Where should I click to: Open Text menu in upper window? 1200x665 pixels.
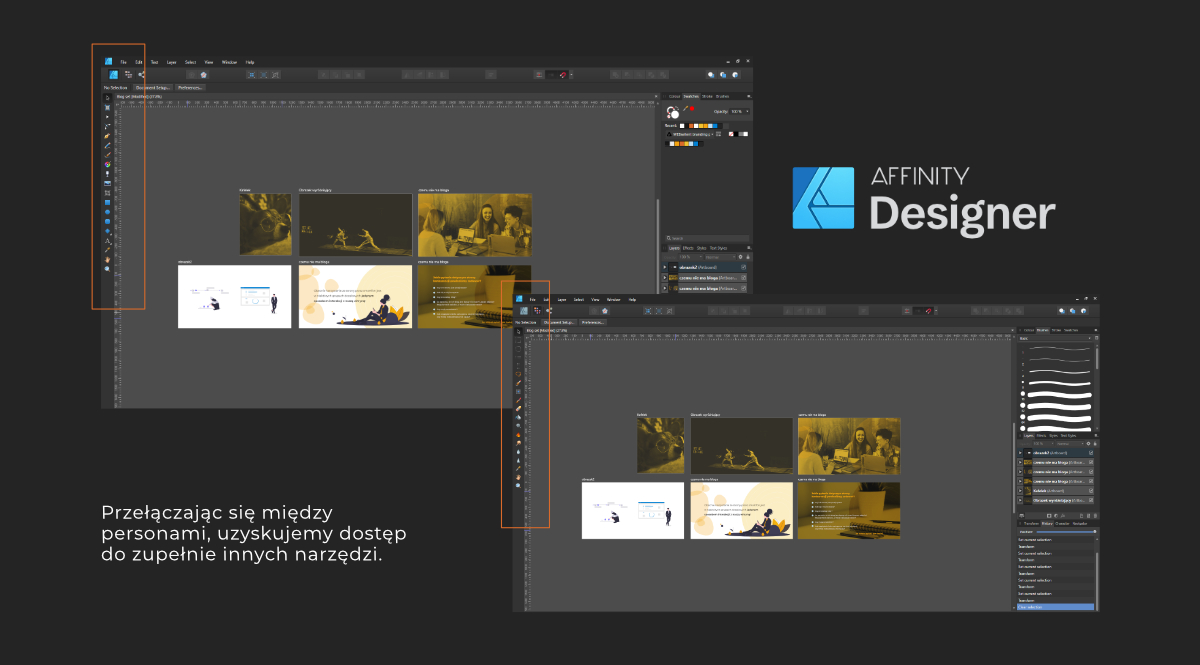(154, 62)
